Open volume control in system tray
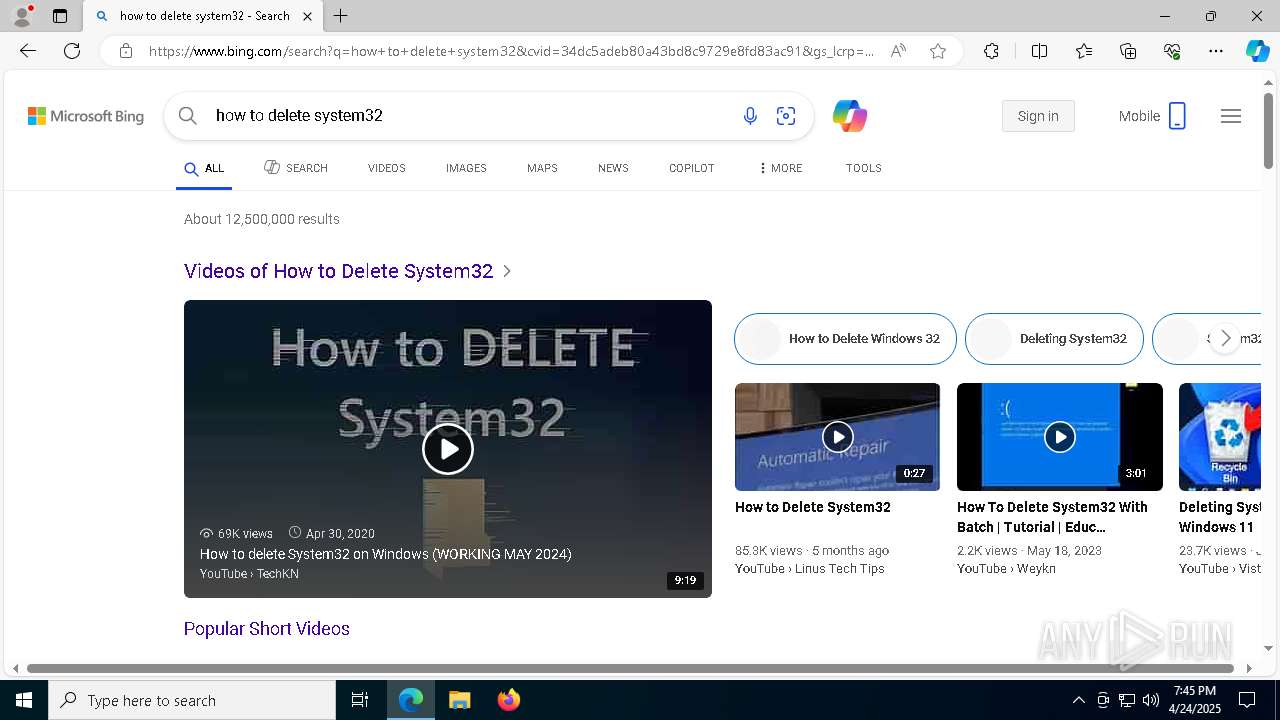 point(1151,700)
